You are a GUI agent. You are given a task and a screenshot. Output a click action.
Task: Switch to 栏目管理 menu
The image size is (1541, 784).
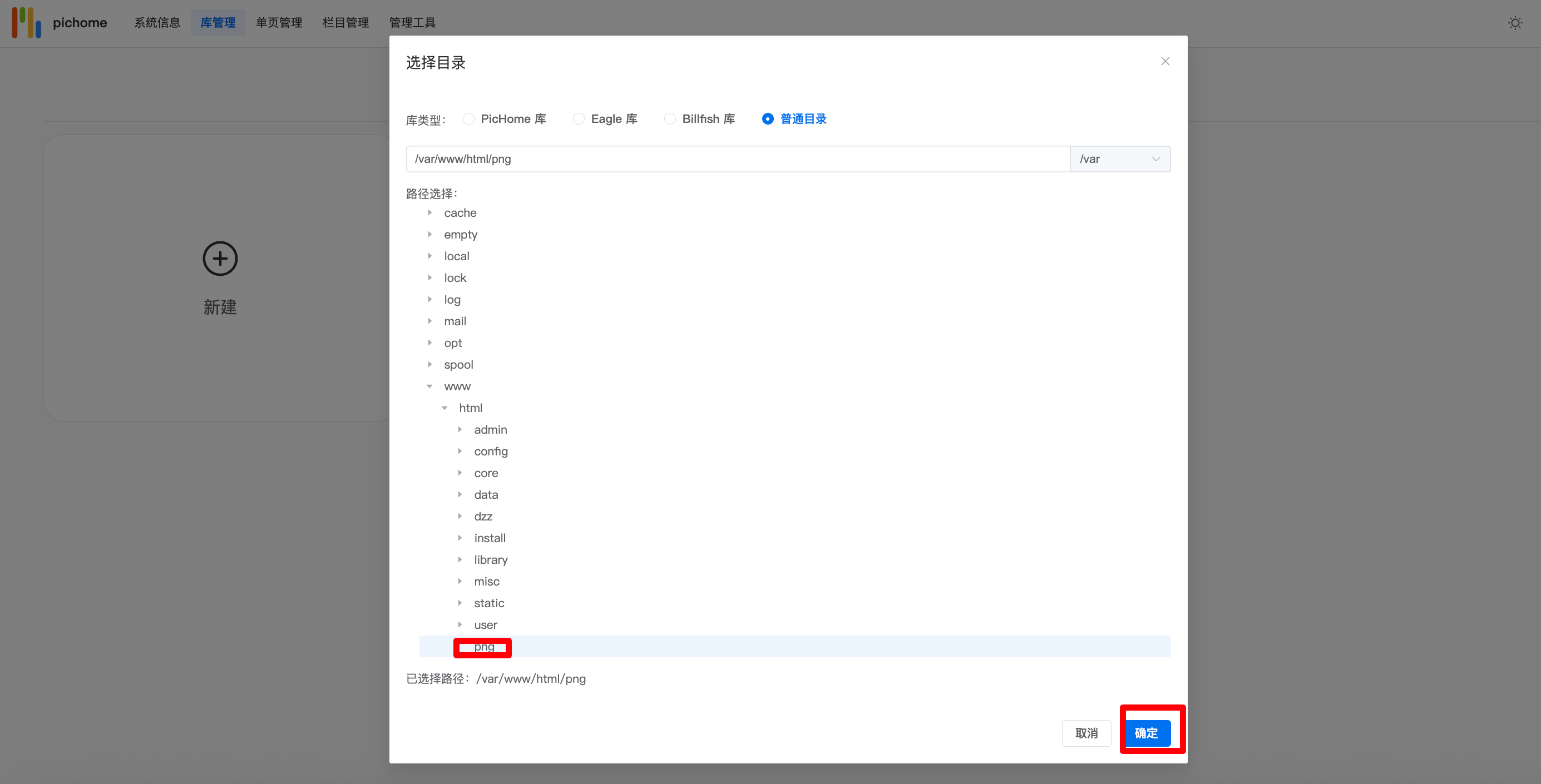345,23
